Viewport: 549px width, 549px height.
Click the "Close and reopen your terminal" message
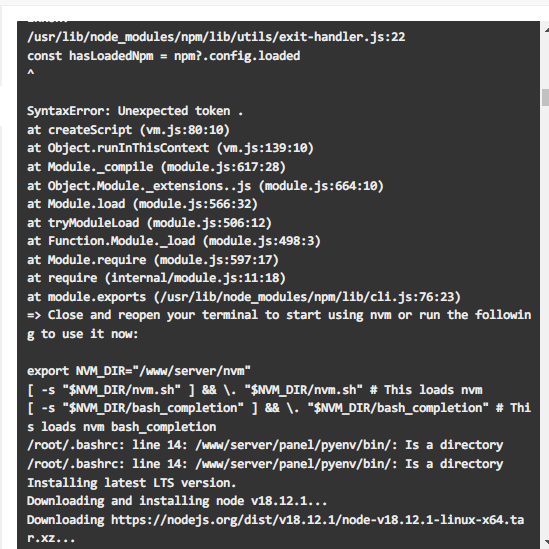(279, 324)
